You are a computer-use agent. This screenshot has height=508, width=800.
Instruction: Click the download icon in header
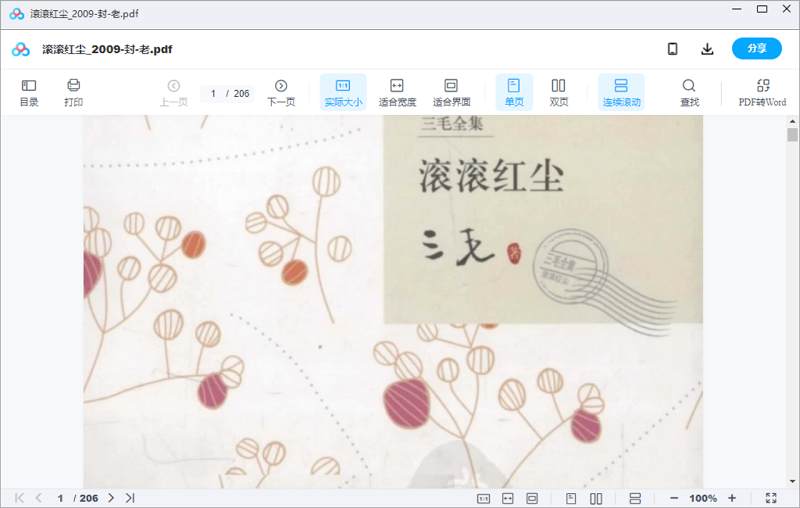coord(707,49)
